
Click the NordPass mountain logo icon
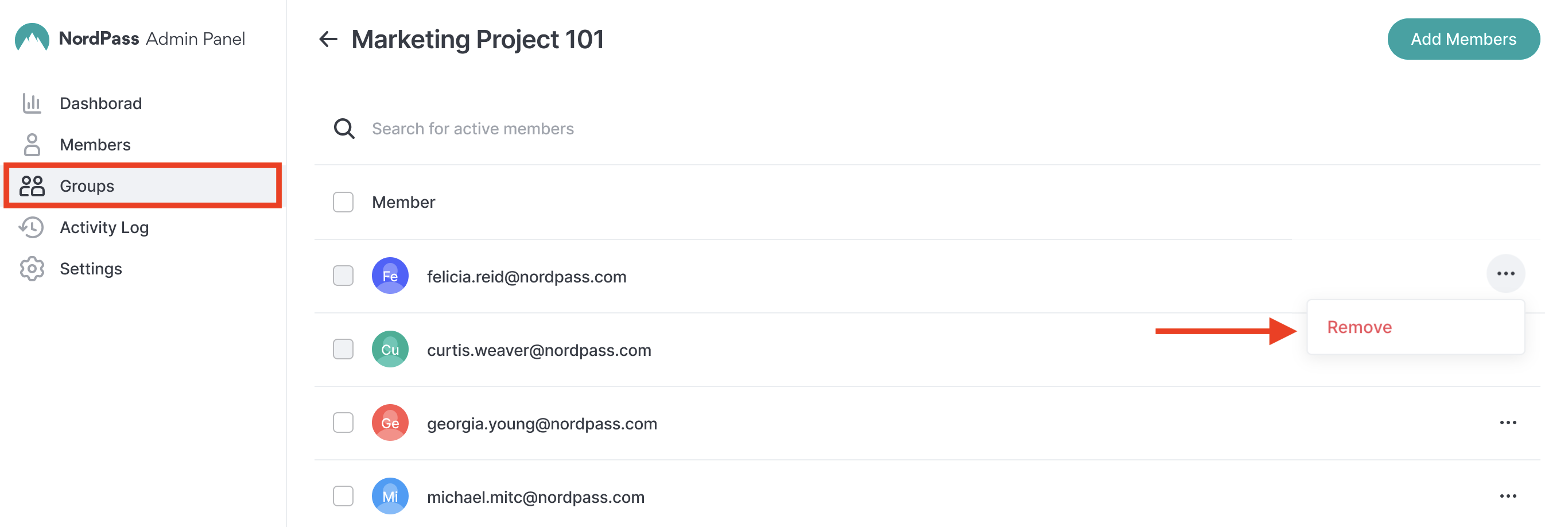click(32, 38)
